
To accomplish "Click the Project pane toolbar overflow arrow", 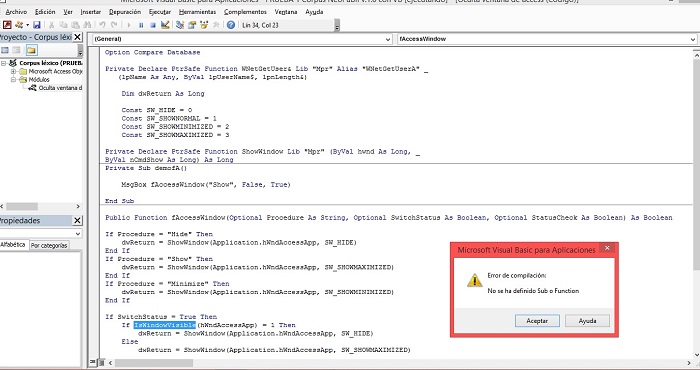I will 80,50.
